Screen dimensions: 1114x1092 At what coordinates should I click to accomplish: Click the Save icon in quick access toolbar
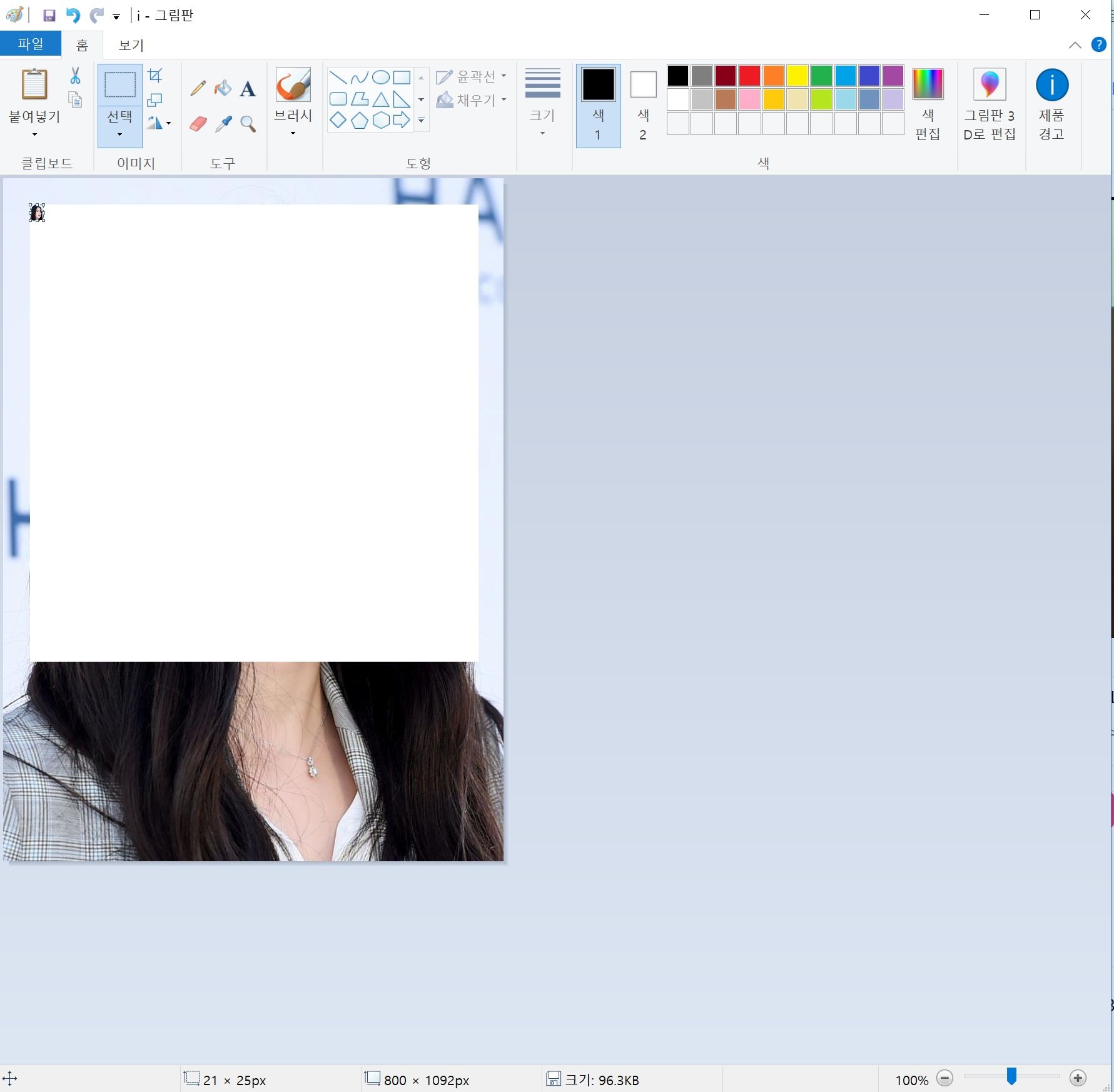click(x=49, y=15)
